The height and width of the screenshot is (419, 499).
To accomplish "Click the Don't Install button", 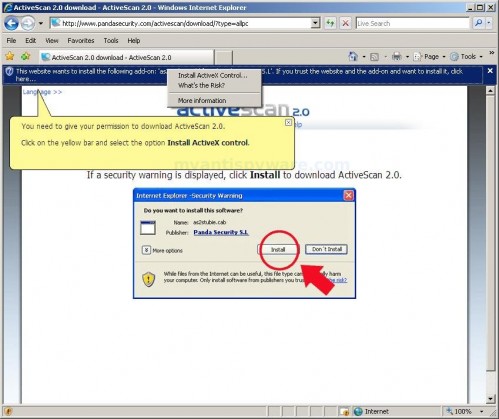I will tap(327, 249).
